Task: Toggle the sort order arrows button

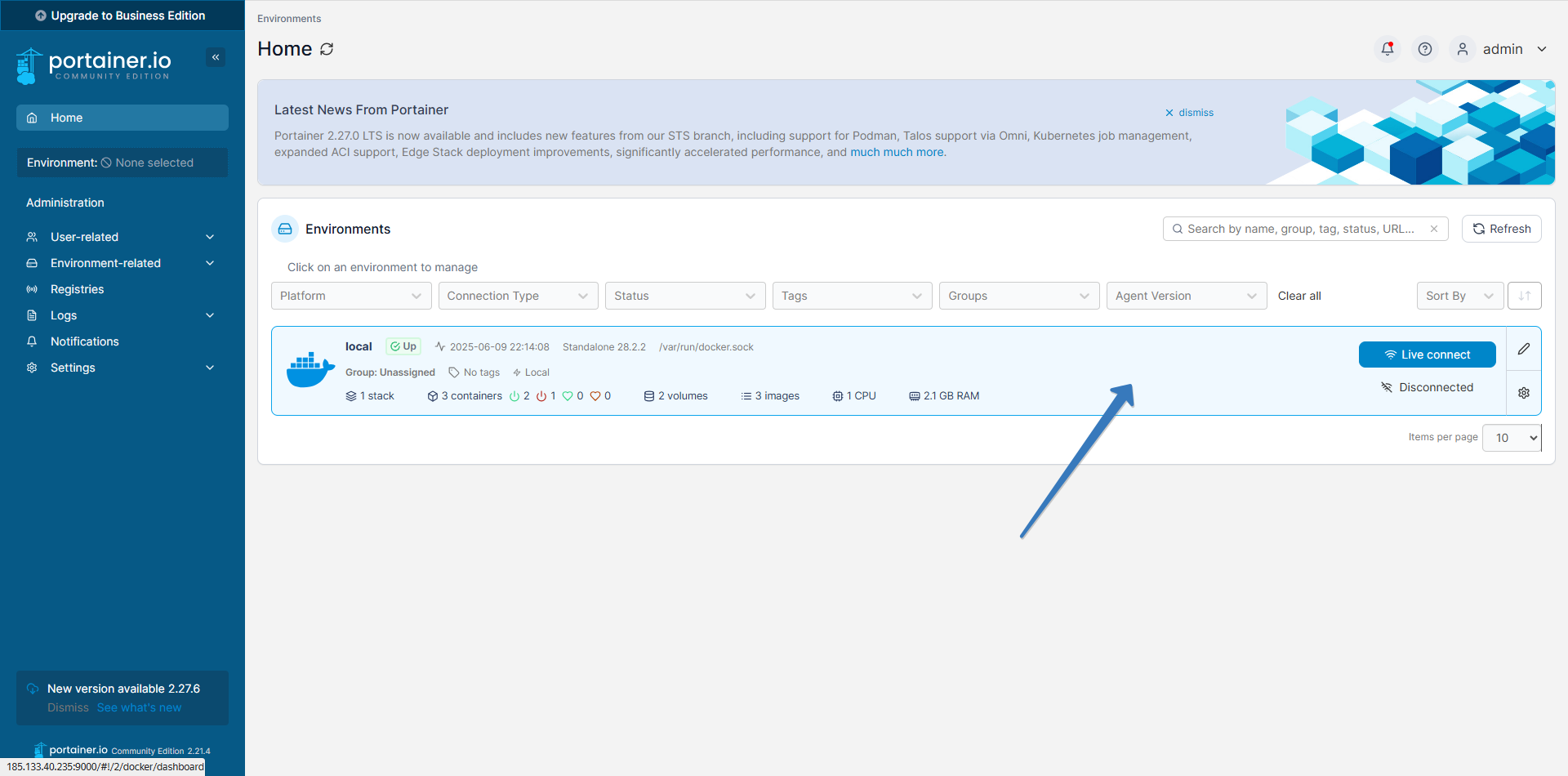Action: tap(1525, 296)
